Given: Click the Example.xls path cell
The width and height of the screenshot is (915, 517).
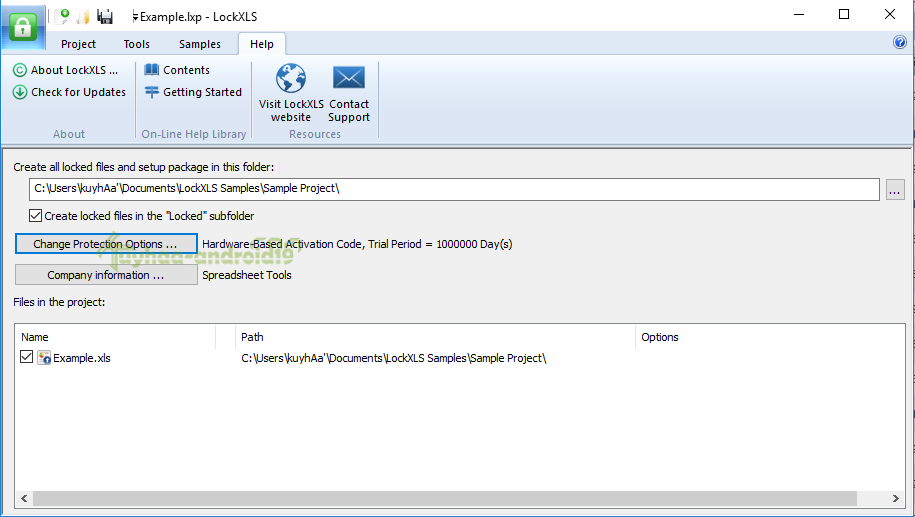Looking at the screenshot, I should pyautogui.click(x=394, y=358).
